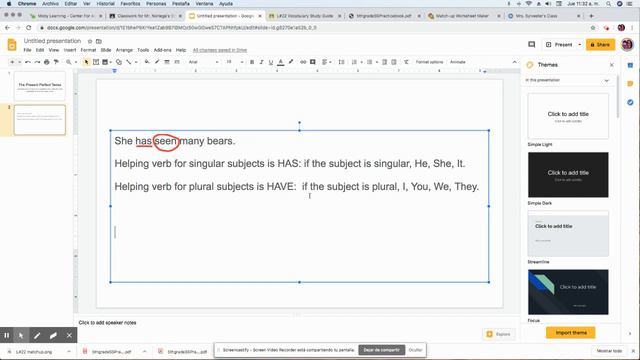Click the Format options button
This screenshot has width=640, height=360.
tap(429, 62)
